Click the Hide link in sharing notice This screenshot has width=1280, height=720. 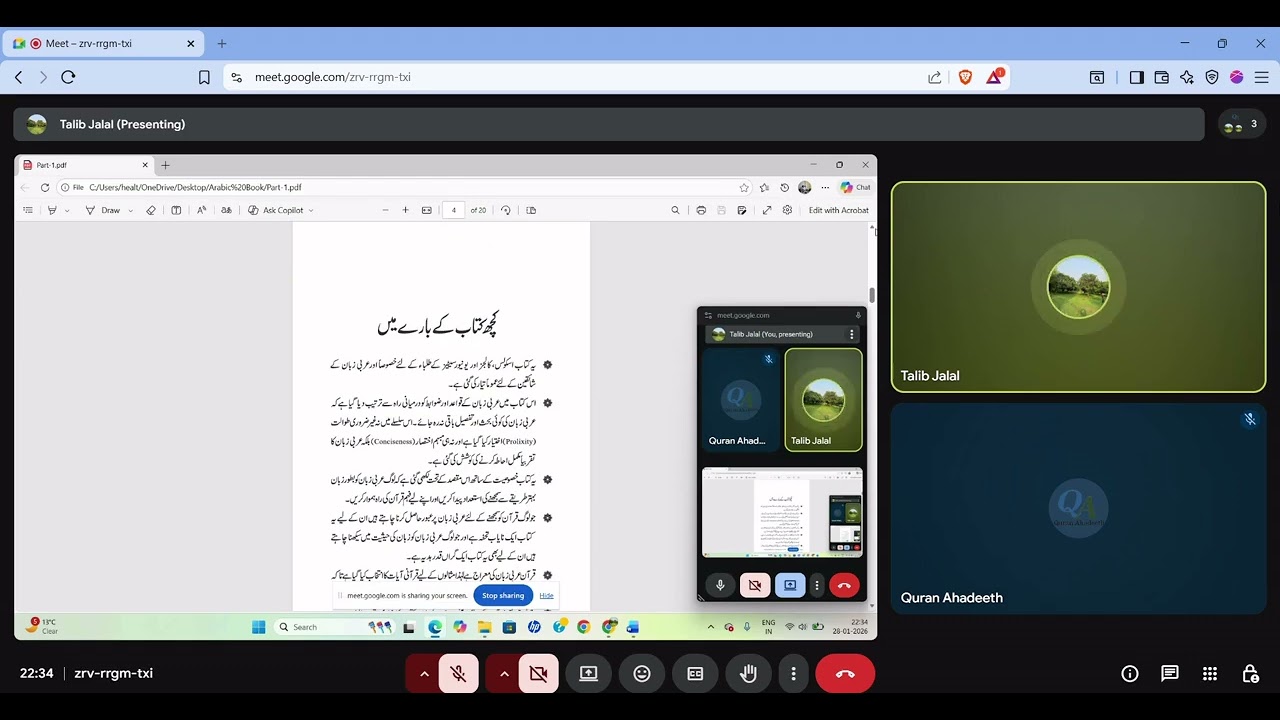click(546, 595)
